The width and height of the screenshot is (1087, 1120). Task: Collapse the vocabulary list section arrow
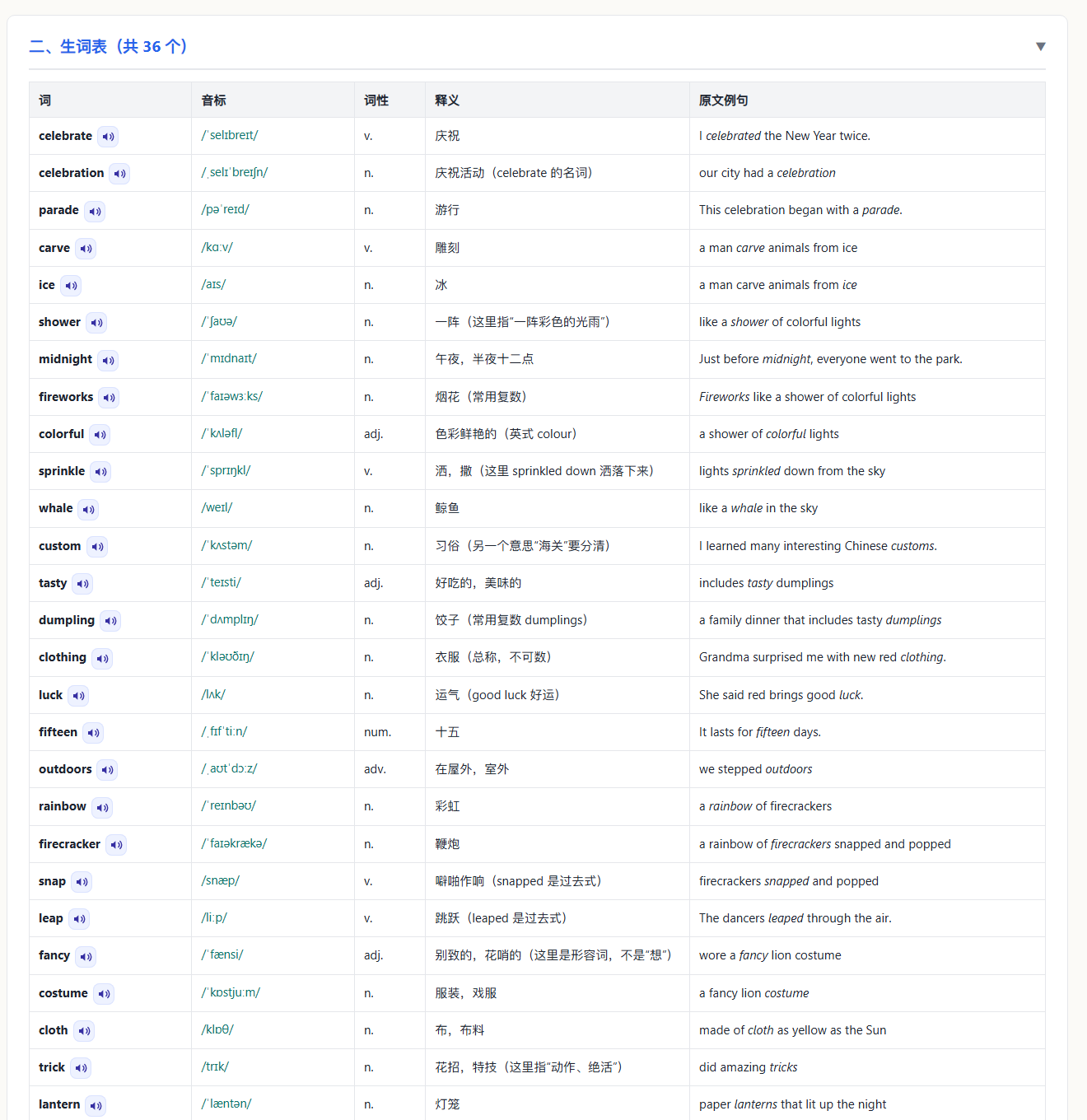pos(1041,47)
